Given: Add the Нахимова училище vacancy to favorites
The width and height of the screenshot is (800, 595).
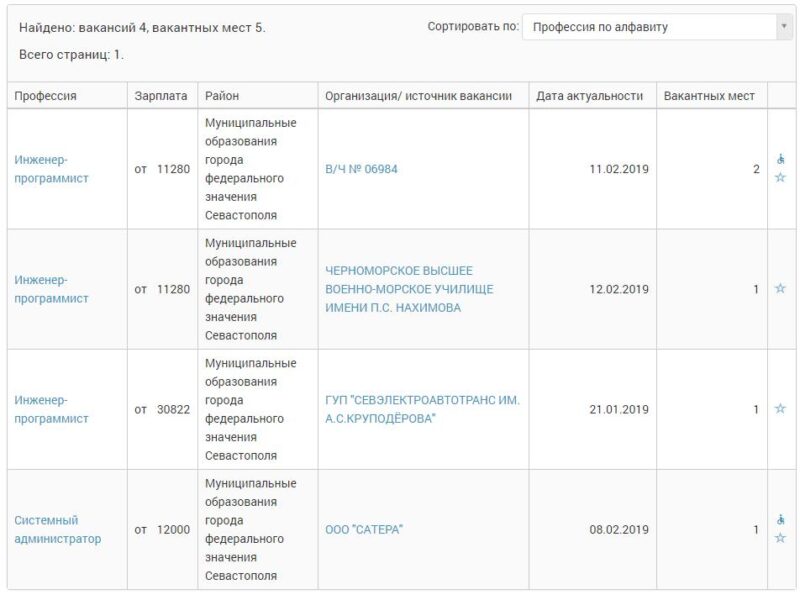Looking at the screenshot, I should pyautogui.click(x=780, y=289).
